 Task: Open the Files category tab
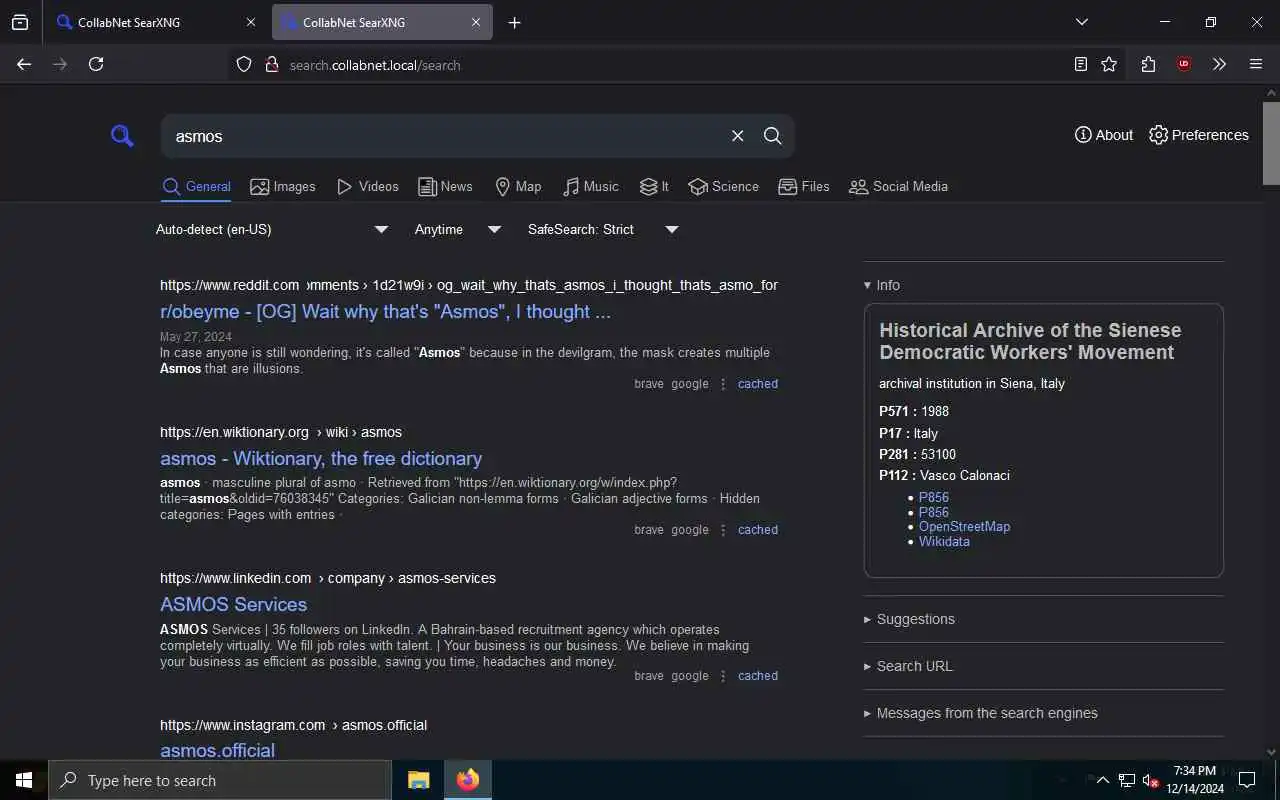tap(804, 187)
